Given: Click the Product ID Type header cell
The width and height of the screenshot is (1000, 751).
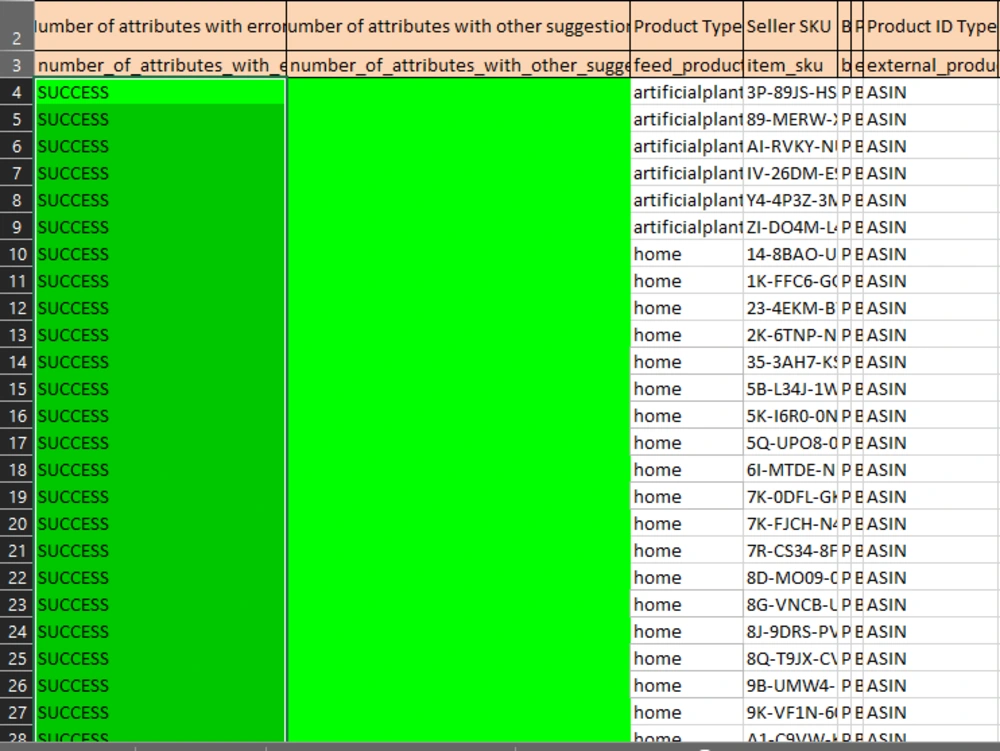Looking at the screenshot, I should pos(931,26).
